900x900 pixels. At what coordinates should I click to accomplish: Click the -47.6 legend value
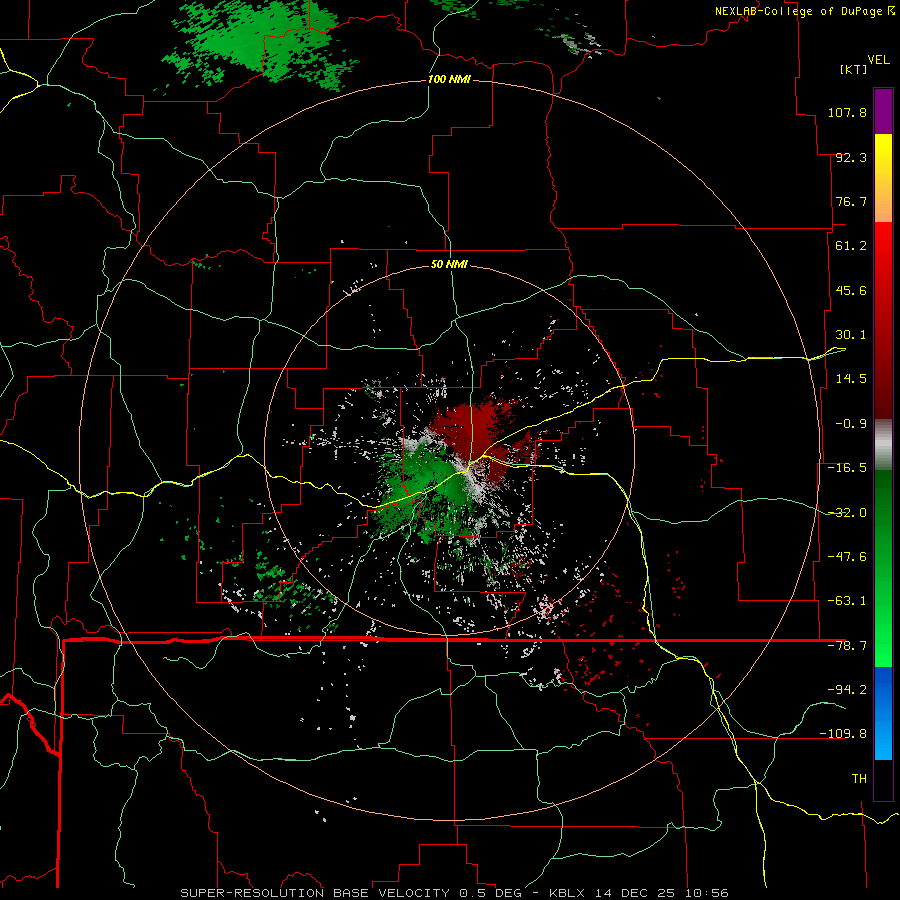[847, 557]
